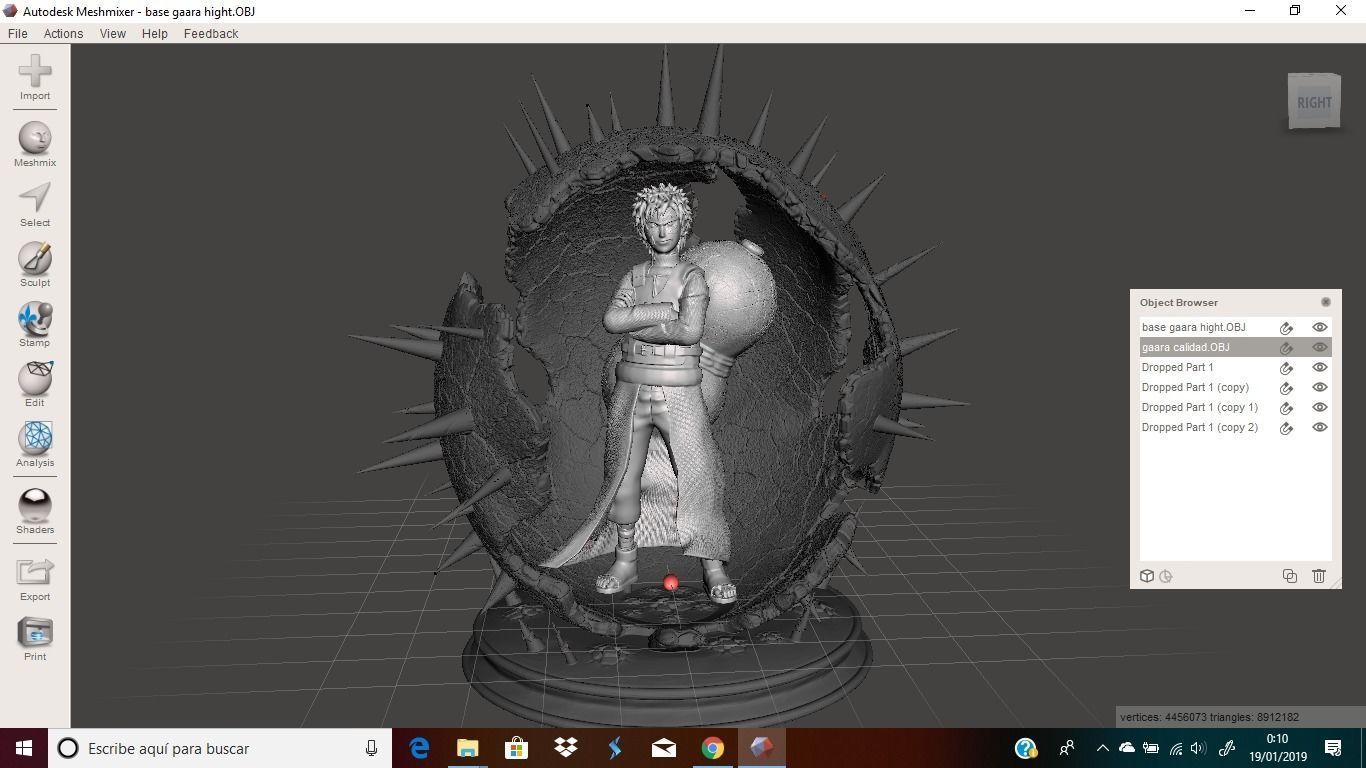Open the Analysis tool
The width and height of the screenshot is (1366, 768).
tap(35, 444)
